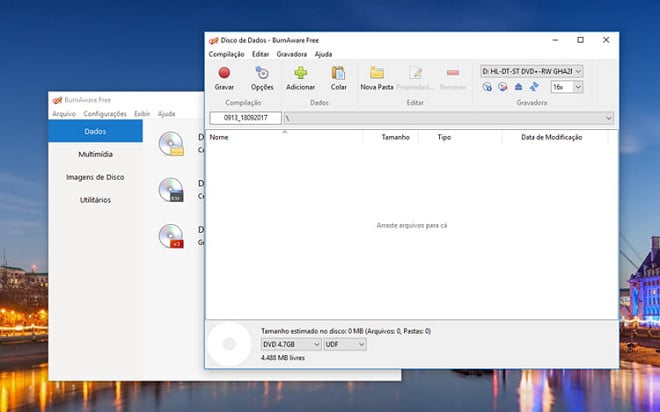Select the Dados category tab
660x412 pixels.
coord(95,131)
